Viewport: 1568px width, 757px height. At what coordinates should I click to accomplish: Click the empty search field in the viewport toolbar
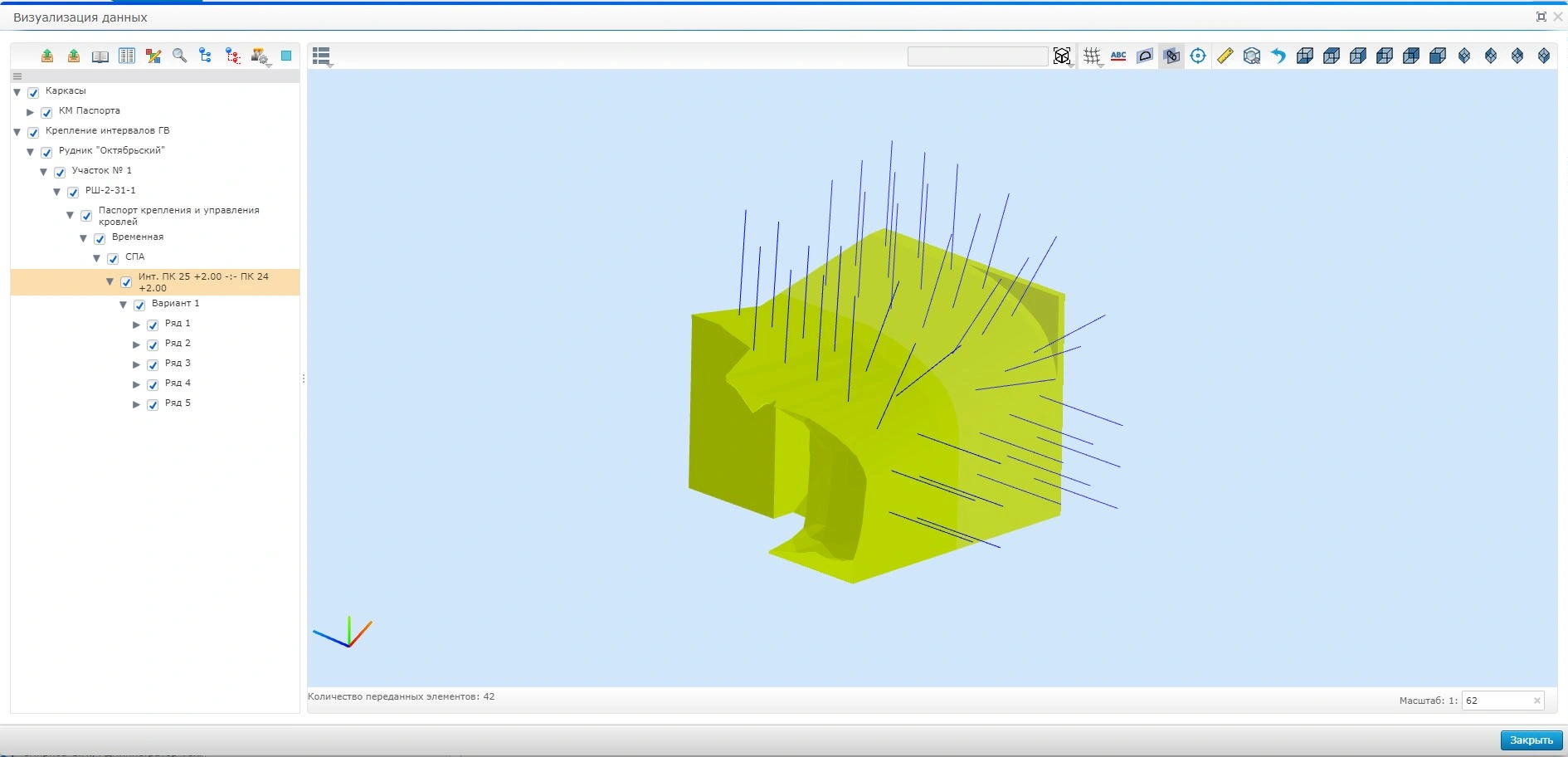point(977,56)
